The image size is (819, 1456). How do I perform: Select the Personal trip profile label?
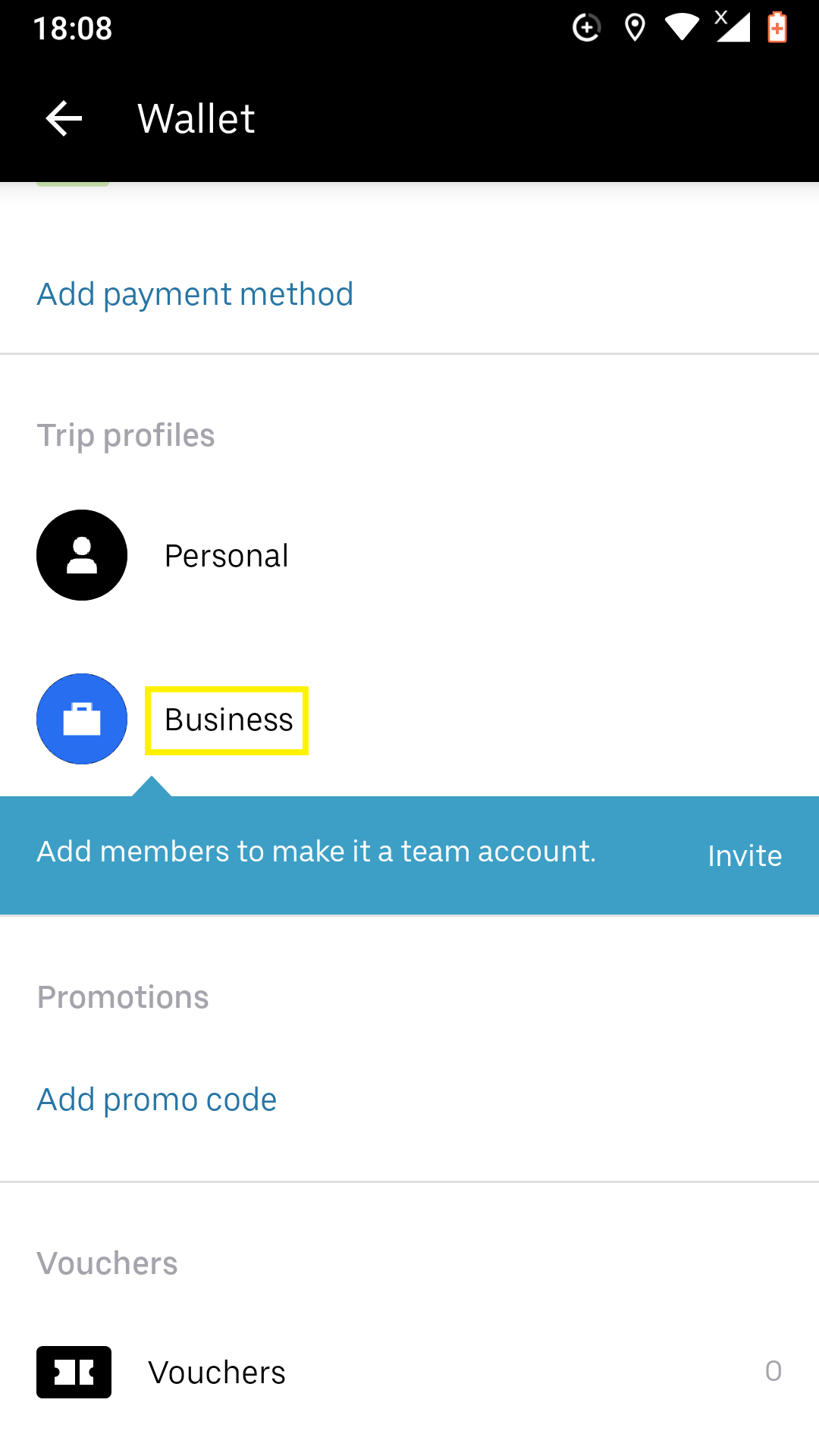point(227,556)
